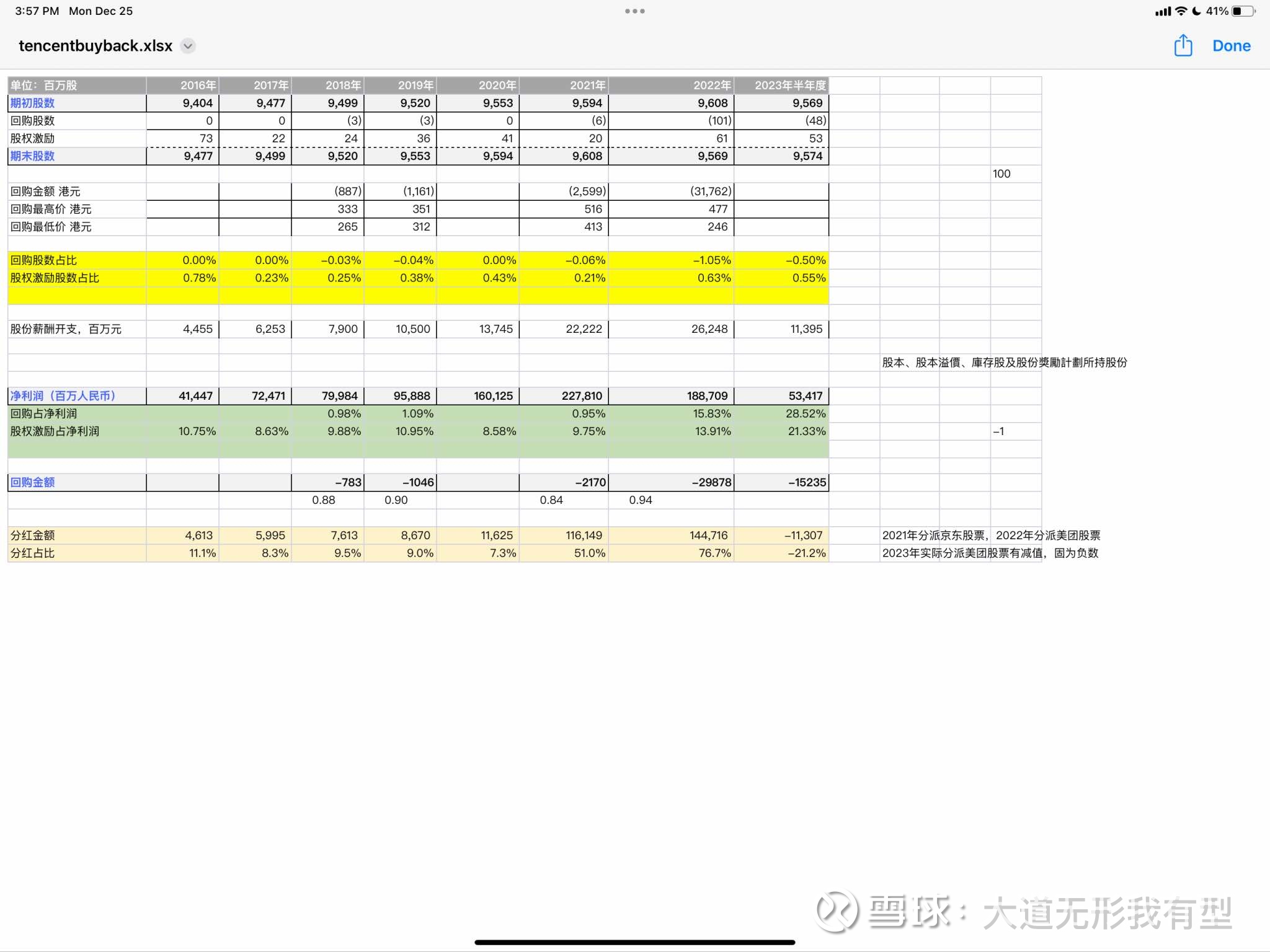This screenshot has height=952, width=1270.
Task: Select the cell showing 28.52%
Action: click(781, 413)
